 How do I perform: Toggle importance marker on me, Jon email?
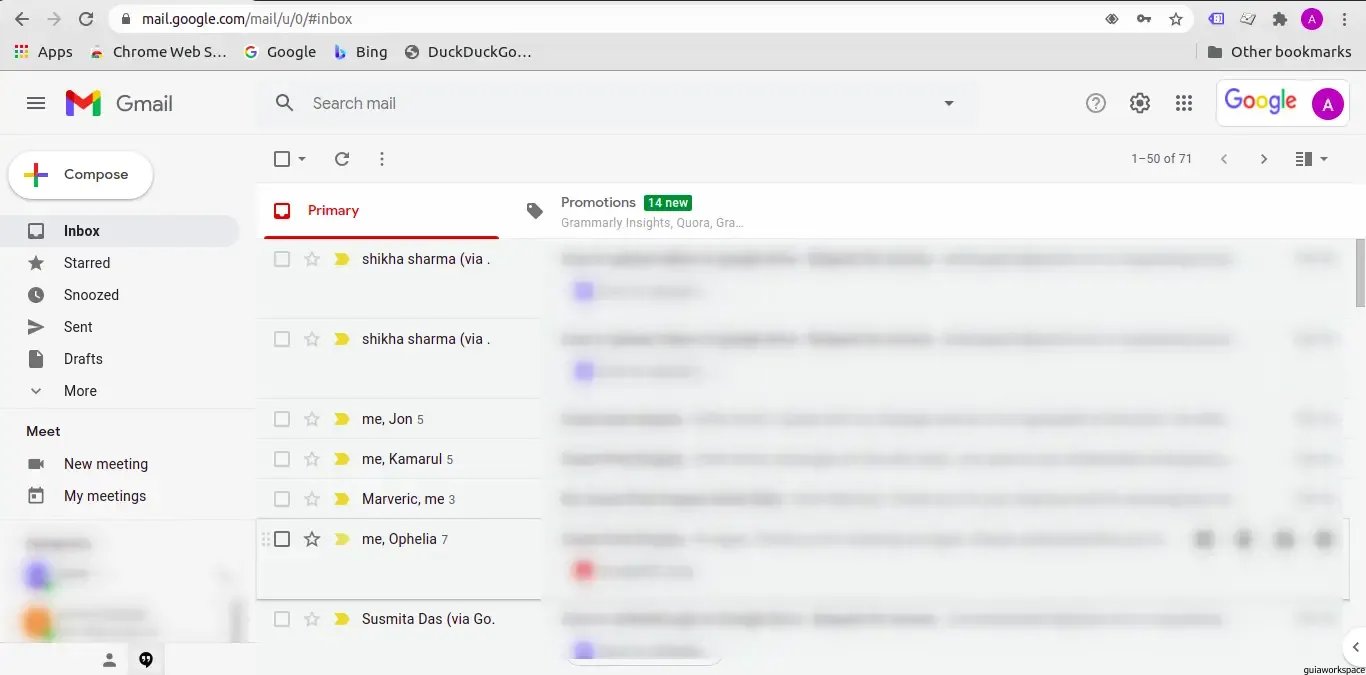[x=342, y=419]
